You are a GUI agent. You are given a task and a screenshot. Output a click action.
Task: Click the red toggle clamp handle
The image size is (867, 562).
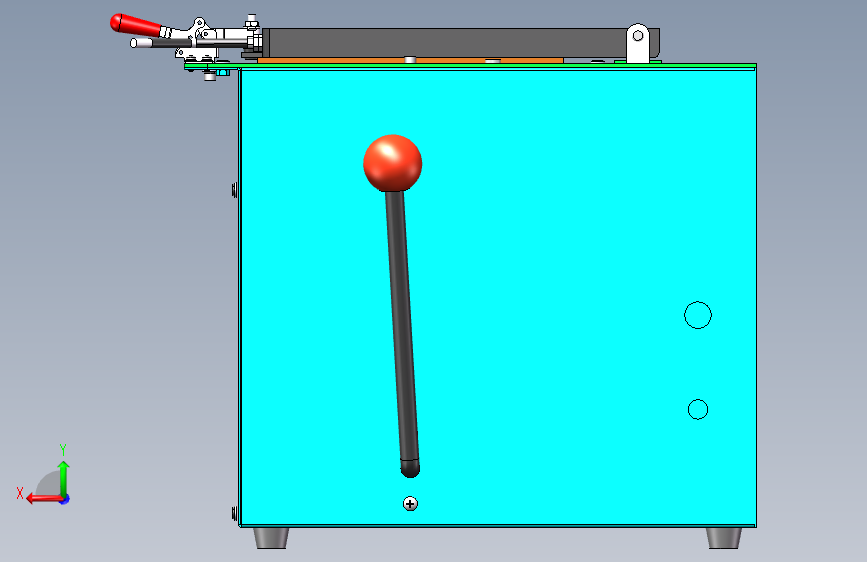136,25
